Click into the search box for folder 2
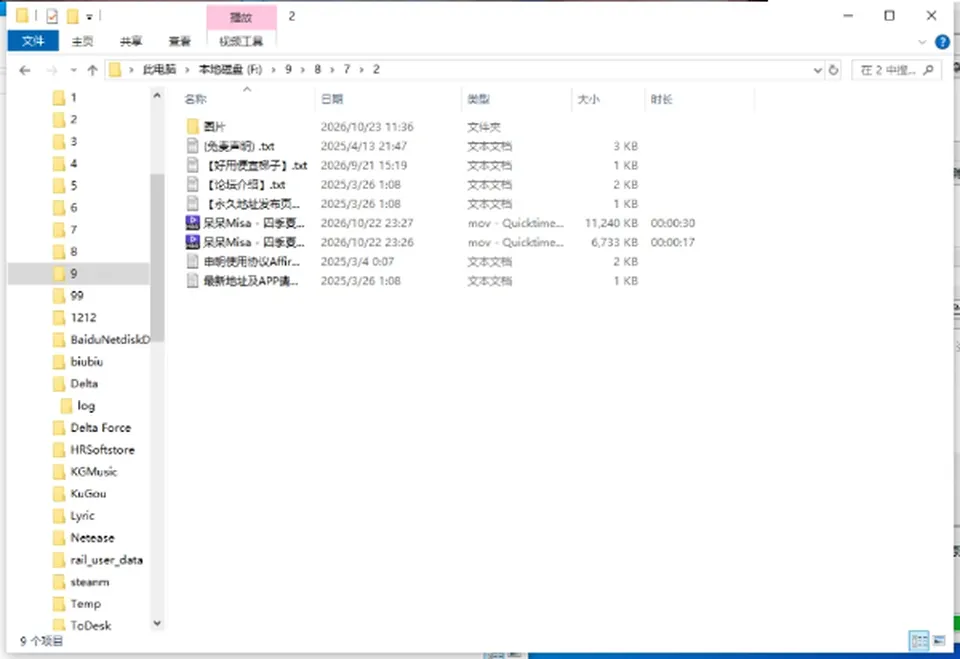 point(896,70)
